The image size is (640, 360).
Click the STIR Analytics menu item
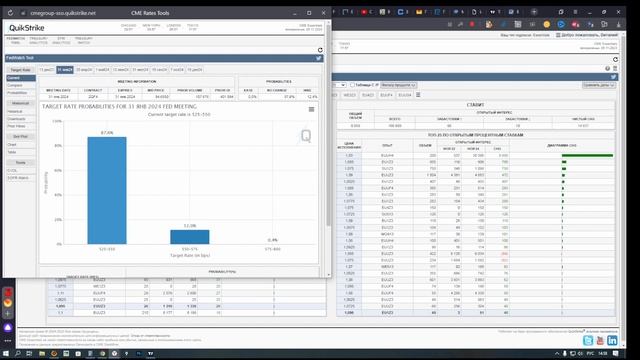(61, 40)
